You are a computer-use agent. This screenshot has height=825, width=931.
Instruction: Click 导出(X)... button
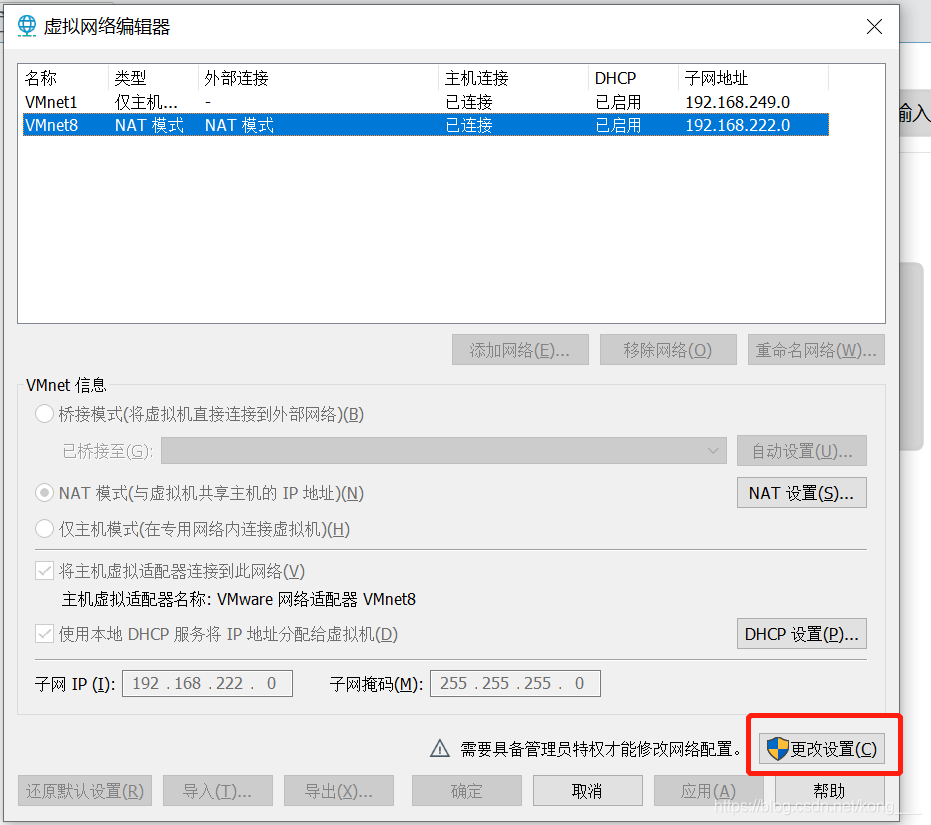338,791
